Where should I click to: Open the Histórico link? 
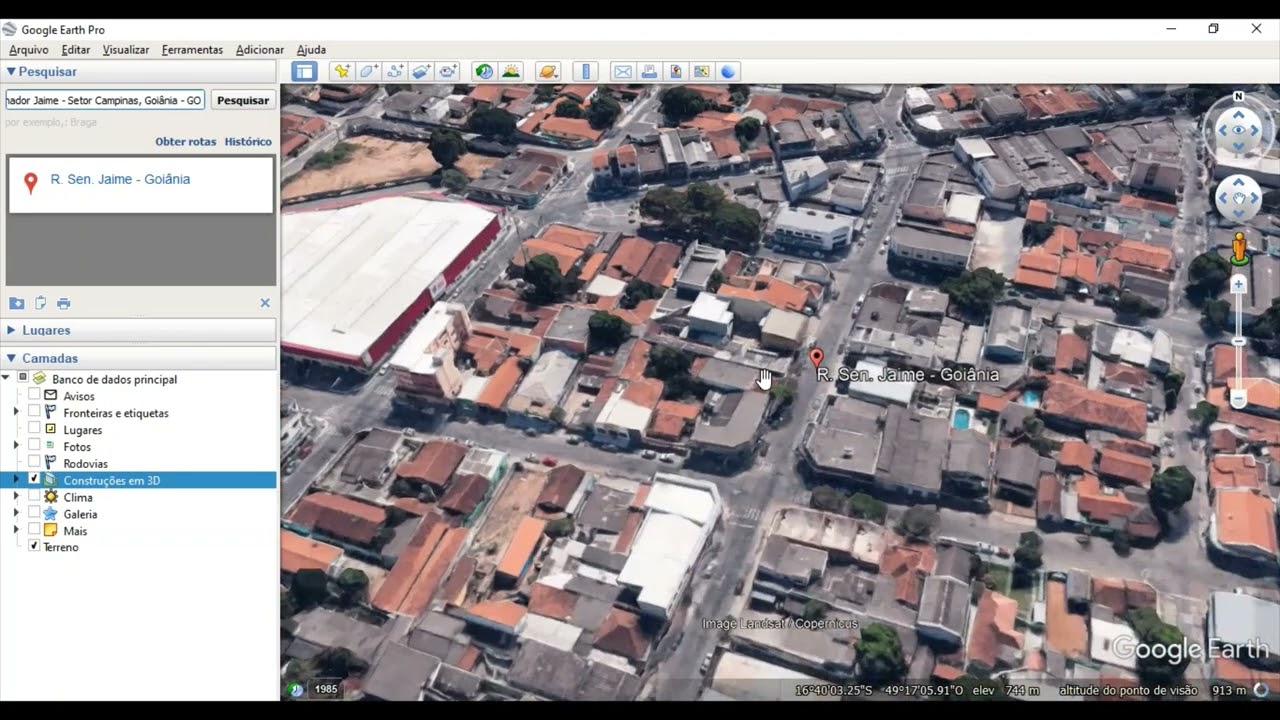(x=248, y=142)
